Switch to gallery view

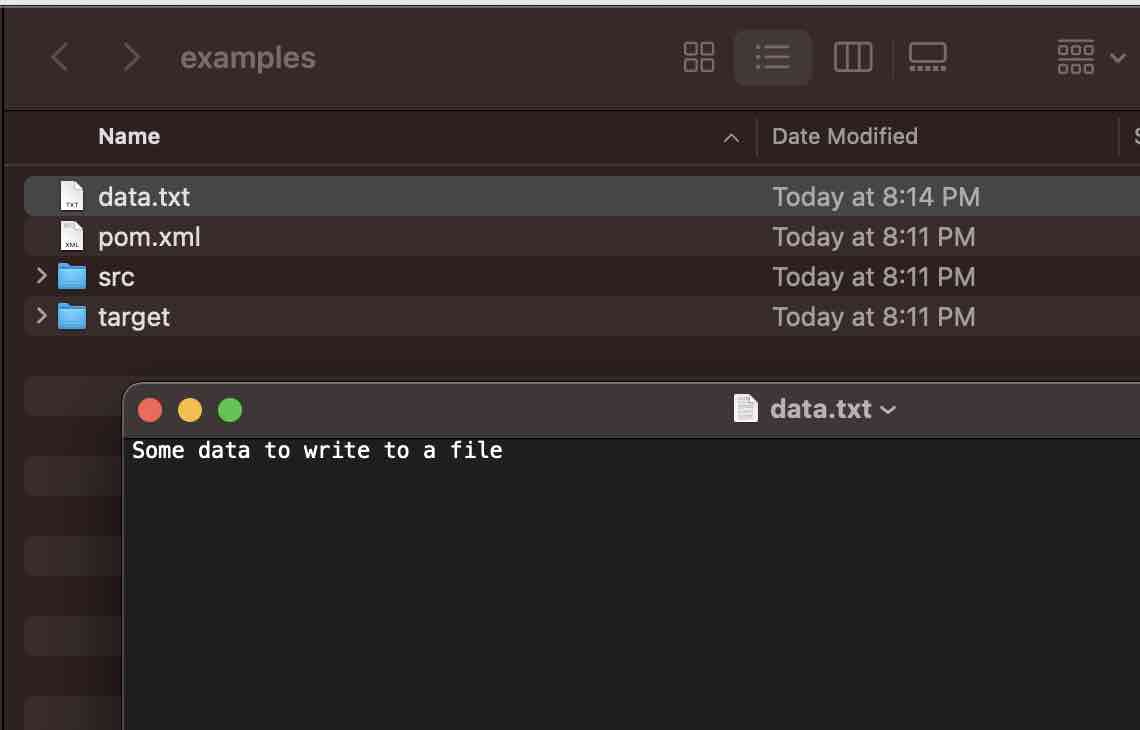click(x=927, y=57)
